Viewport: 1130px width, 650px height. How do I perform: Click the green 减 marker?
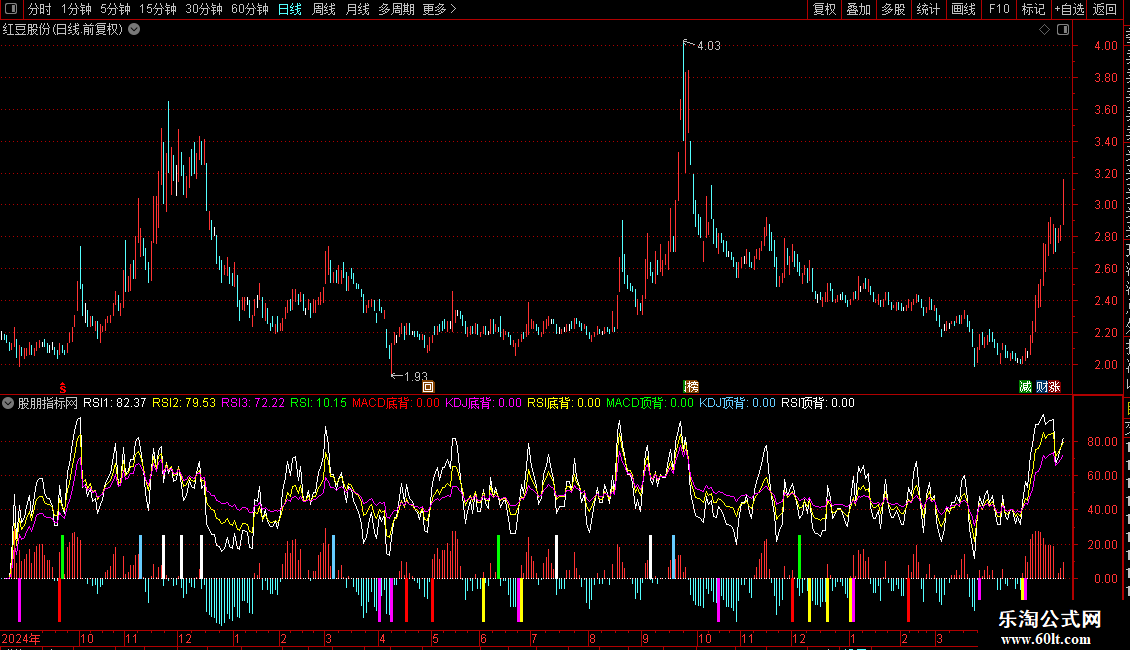coord(1026,387)
